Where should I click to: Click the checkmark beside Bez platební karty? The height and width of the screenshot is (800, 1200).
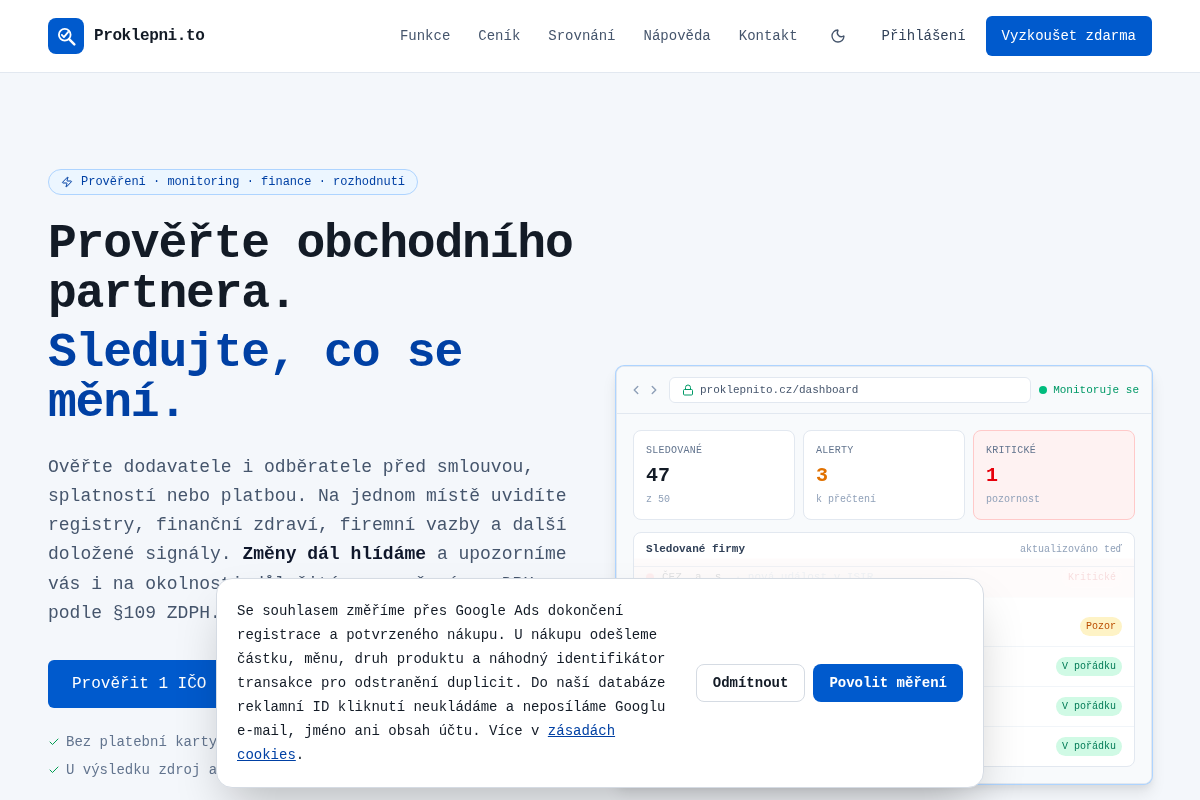[x=54, y=742]
